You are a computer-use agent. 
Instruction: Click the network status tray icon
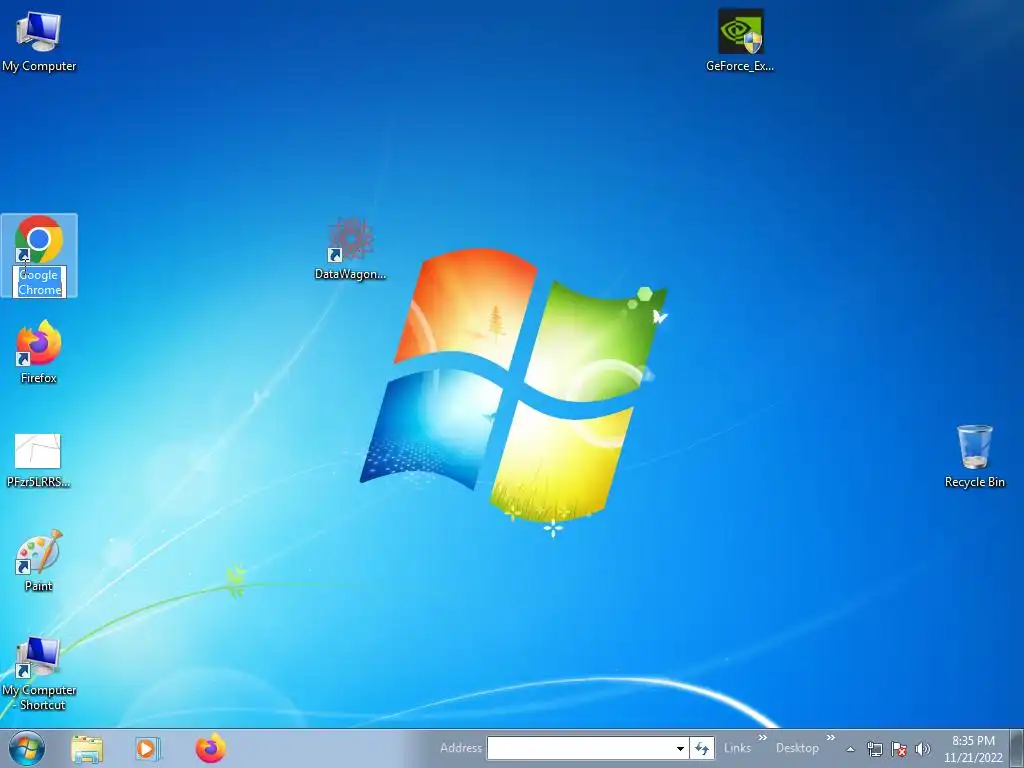[x=874, y=749]
